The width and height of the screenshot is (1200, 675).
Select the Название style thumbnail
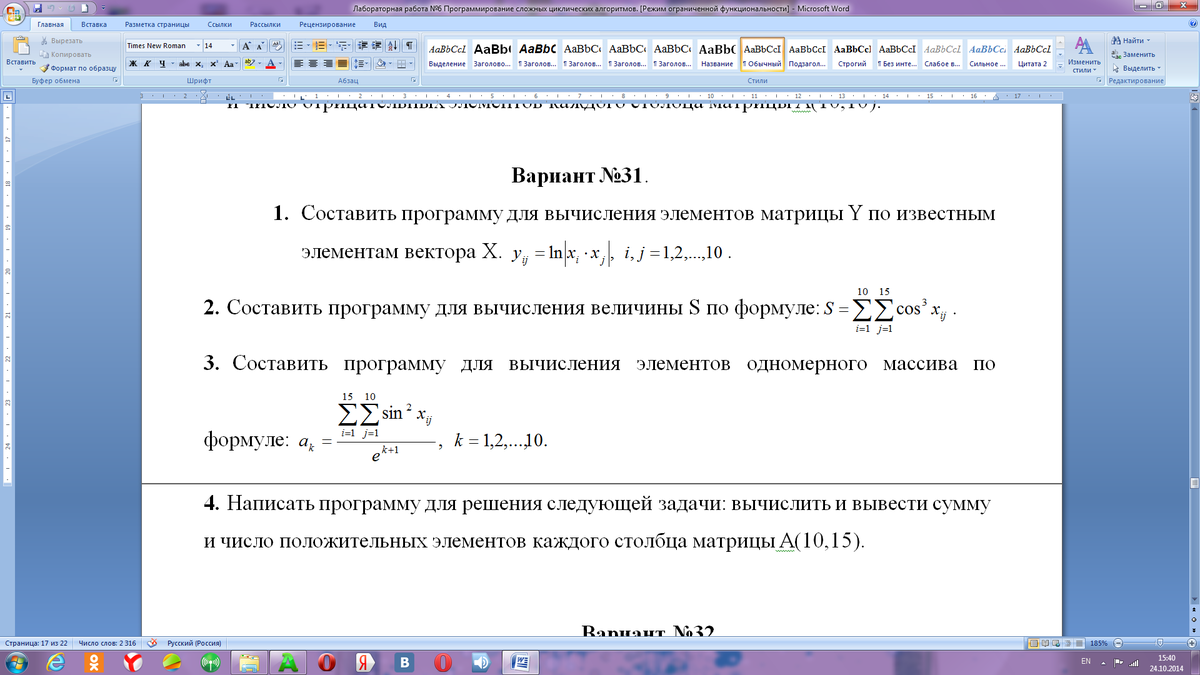716,54
